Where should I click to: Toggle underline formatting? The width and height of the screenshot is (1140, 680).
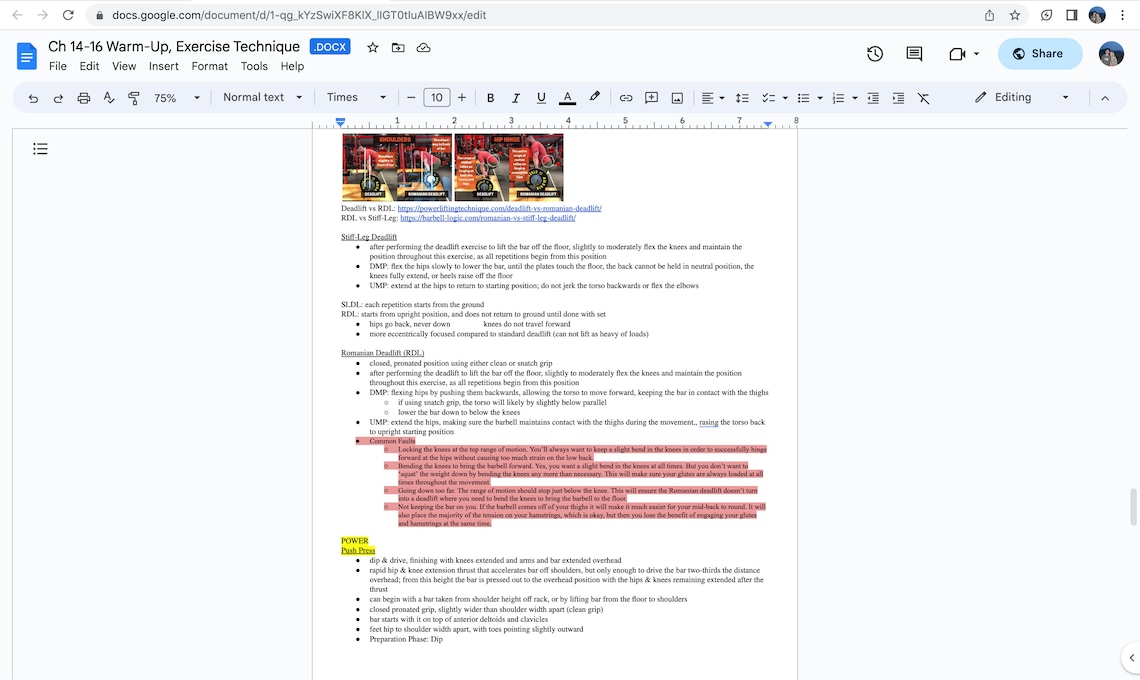[x=540, y=97]
